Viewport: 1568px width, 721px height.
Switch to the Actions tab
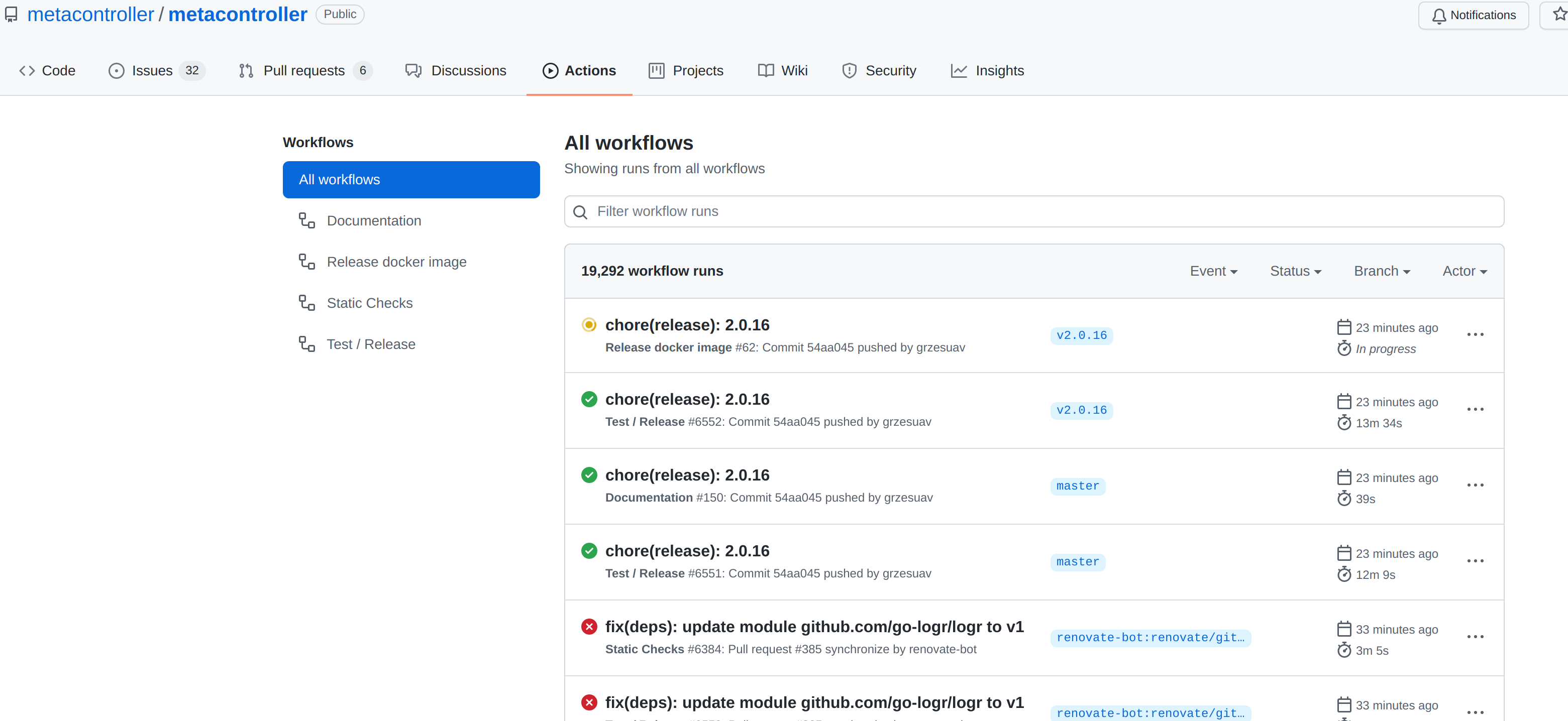point(579,71)
